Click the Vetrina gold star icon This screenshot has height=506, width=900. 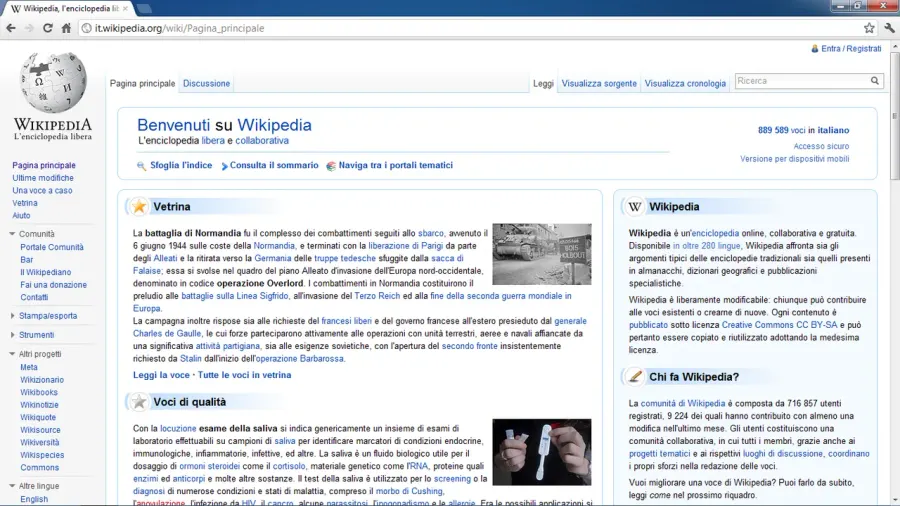139,206
